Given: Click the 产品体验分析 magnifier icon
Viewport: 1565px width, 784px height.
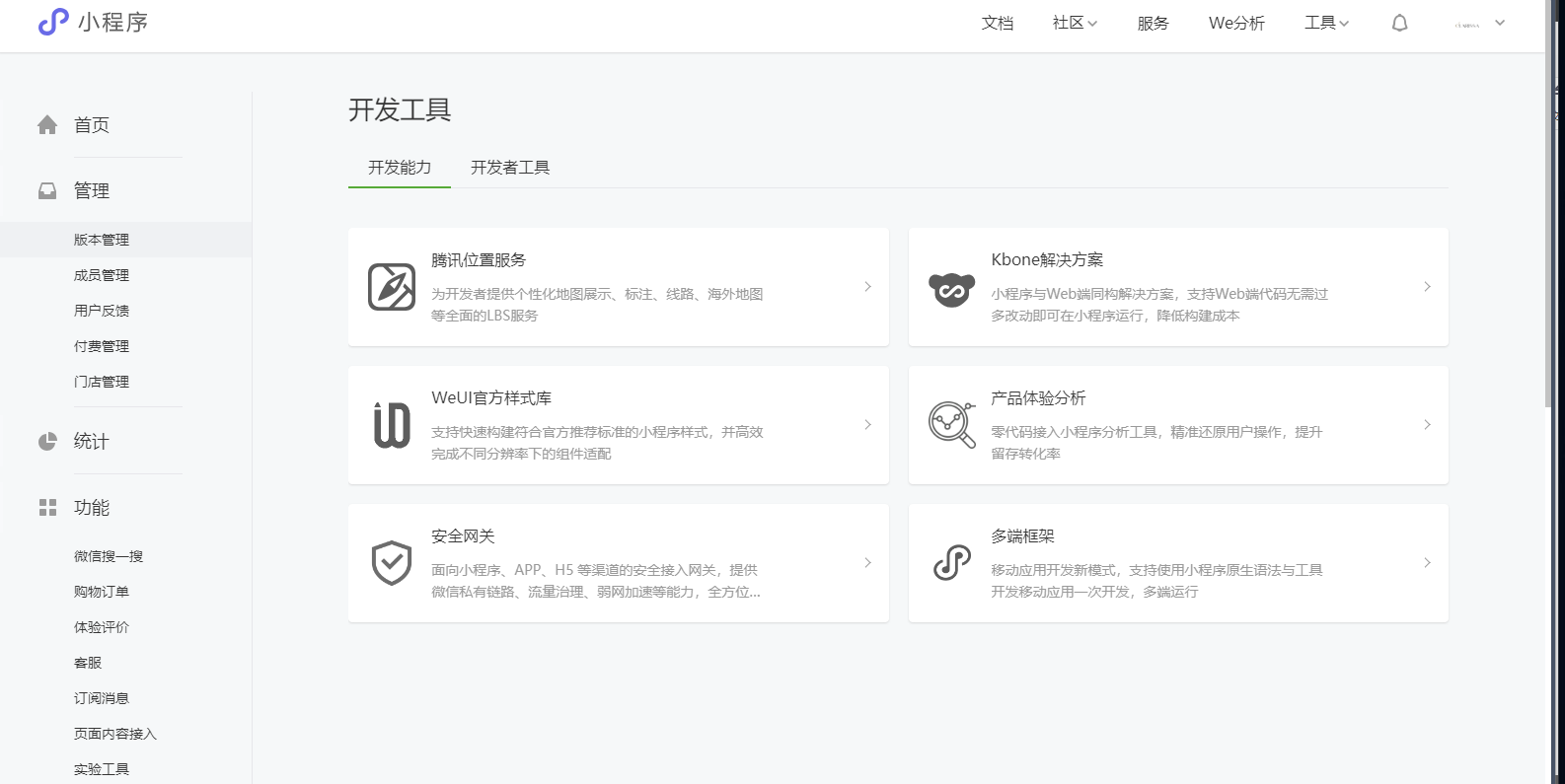Looking at the screenshot, I should click(x=951, y=425).
